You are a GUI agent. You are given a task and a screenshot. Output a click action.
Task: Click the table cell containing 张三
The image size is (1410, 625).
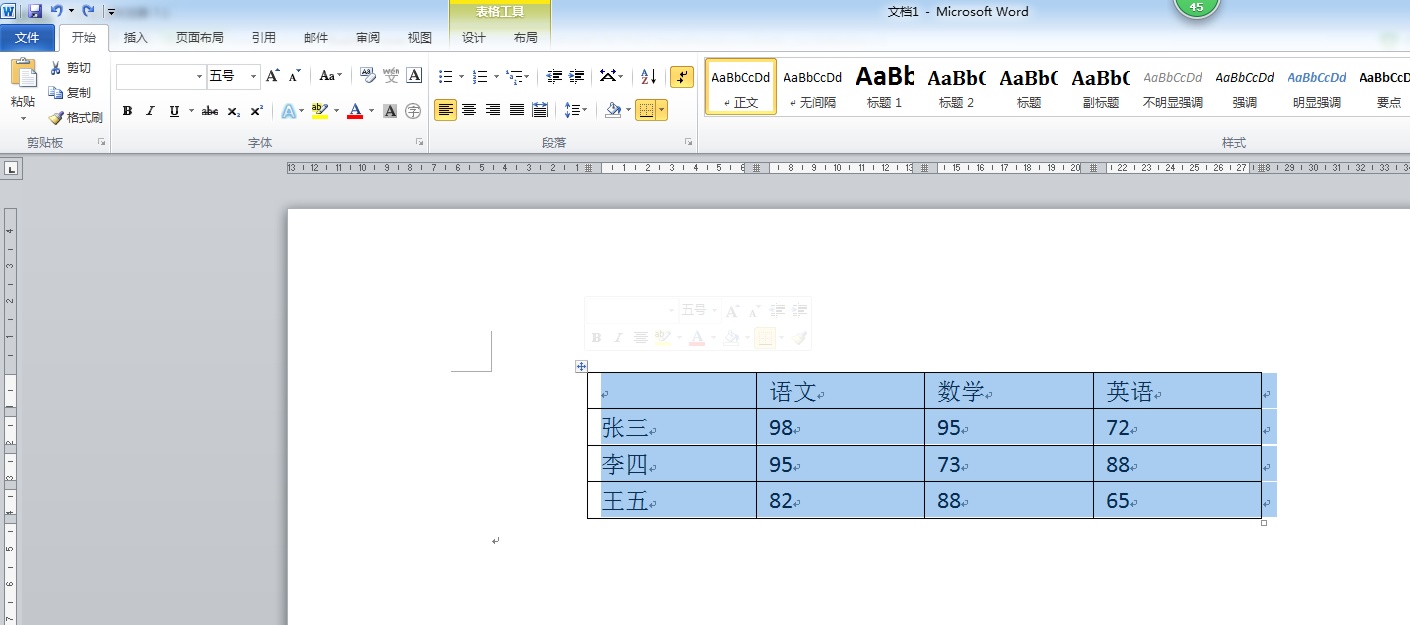[x=671, y=428]
